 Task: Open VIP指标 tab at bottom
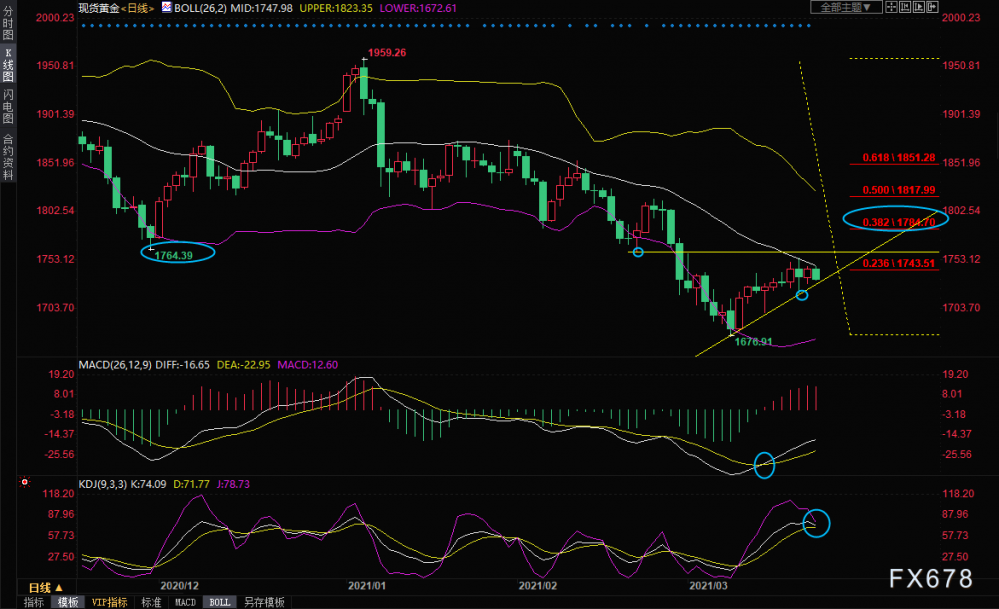point(110,602)
